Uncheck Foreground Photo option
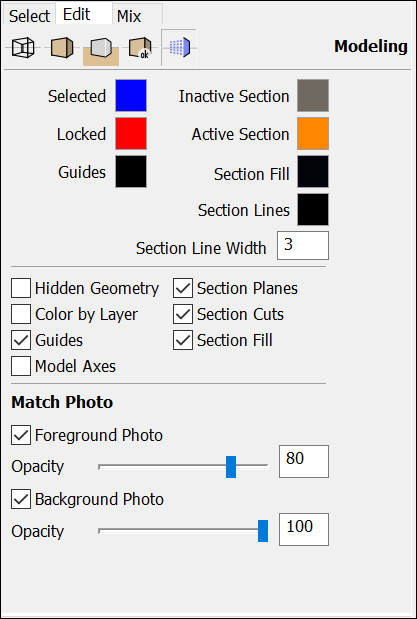The width and height of the screenshot is (417, 619). click(21, 435)
